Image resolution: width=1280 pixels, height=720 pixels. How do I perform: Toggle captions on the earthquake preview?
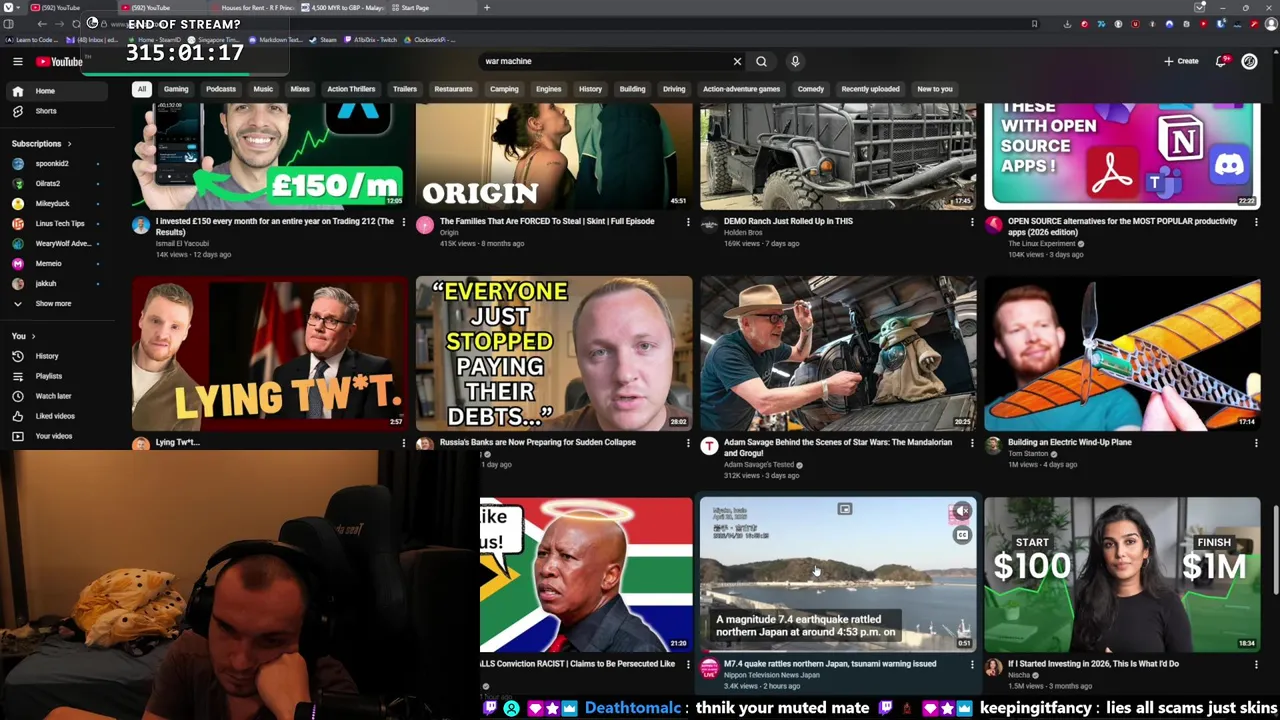[961, 536]
